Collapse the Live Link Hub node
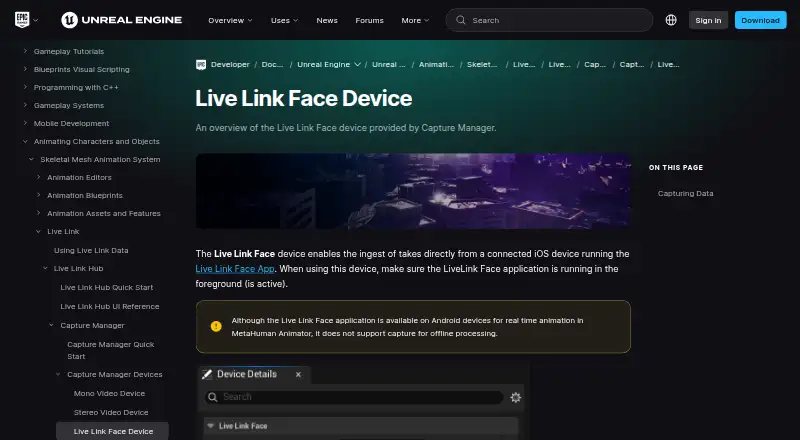 click(x=45, y=268)
